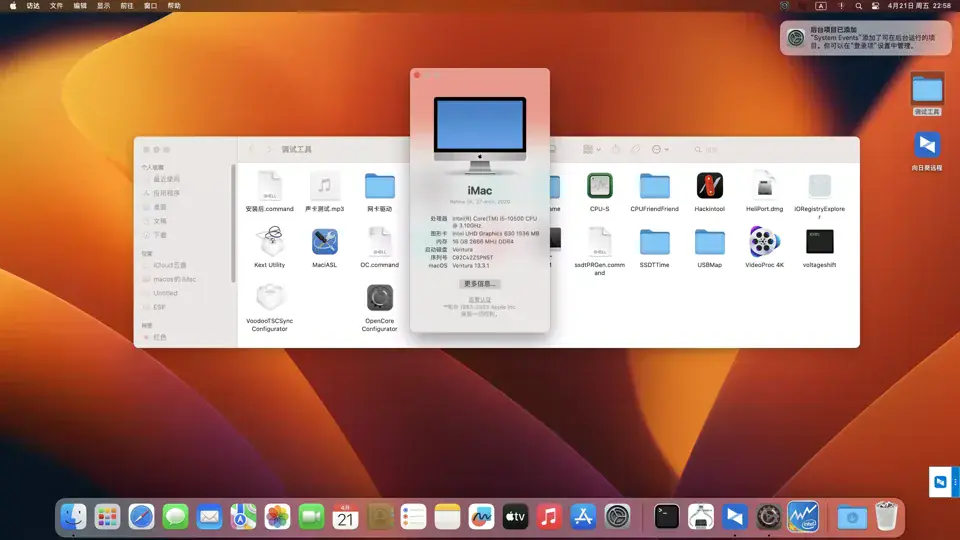The width and height of the screenshot is (960, 540).
Task: Click the Finder sidebar scrollbar
Action: 233,223
